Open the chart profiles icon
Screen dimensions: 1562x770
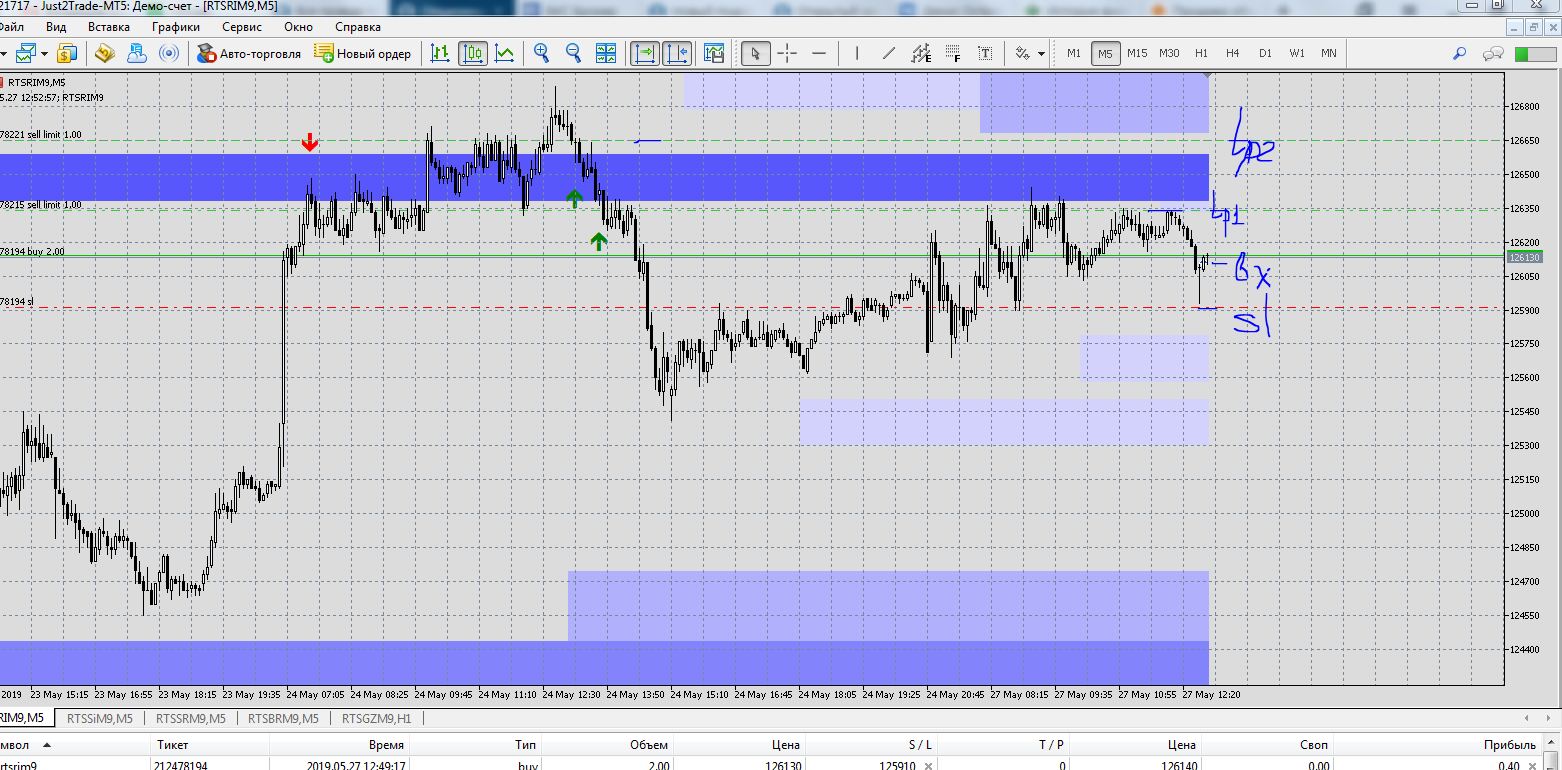pyautogui.click(x=67, y=53)
